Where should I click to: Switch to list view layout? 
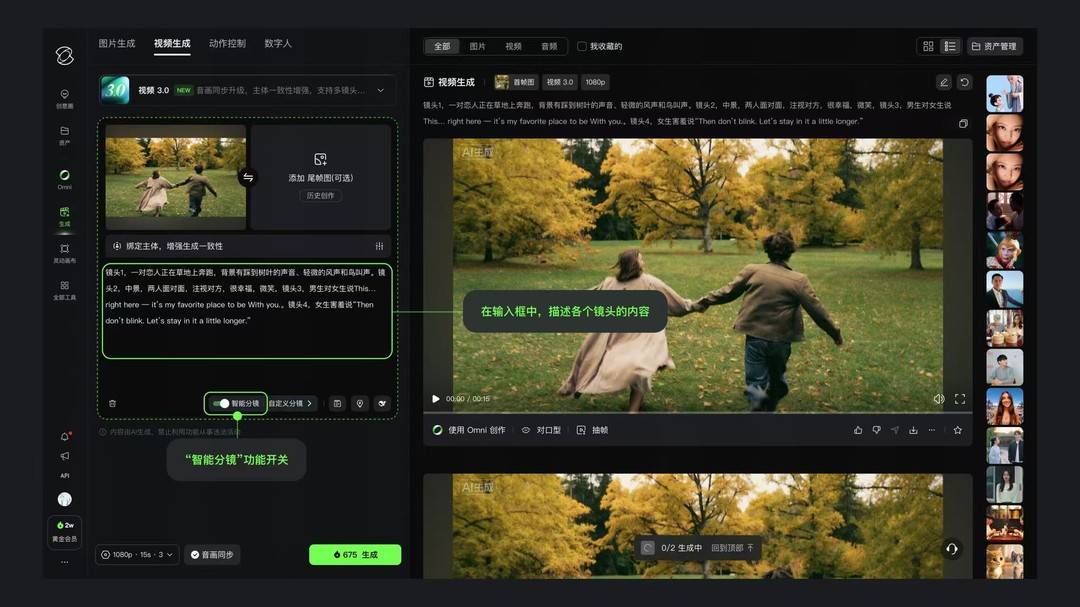(951, 46)
